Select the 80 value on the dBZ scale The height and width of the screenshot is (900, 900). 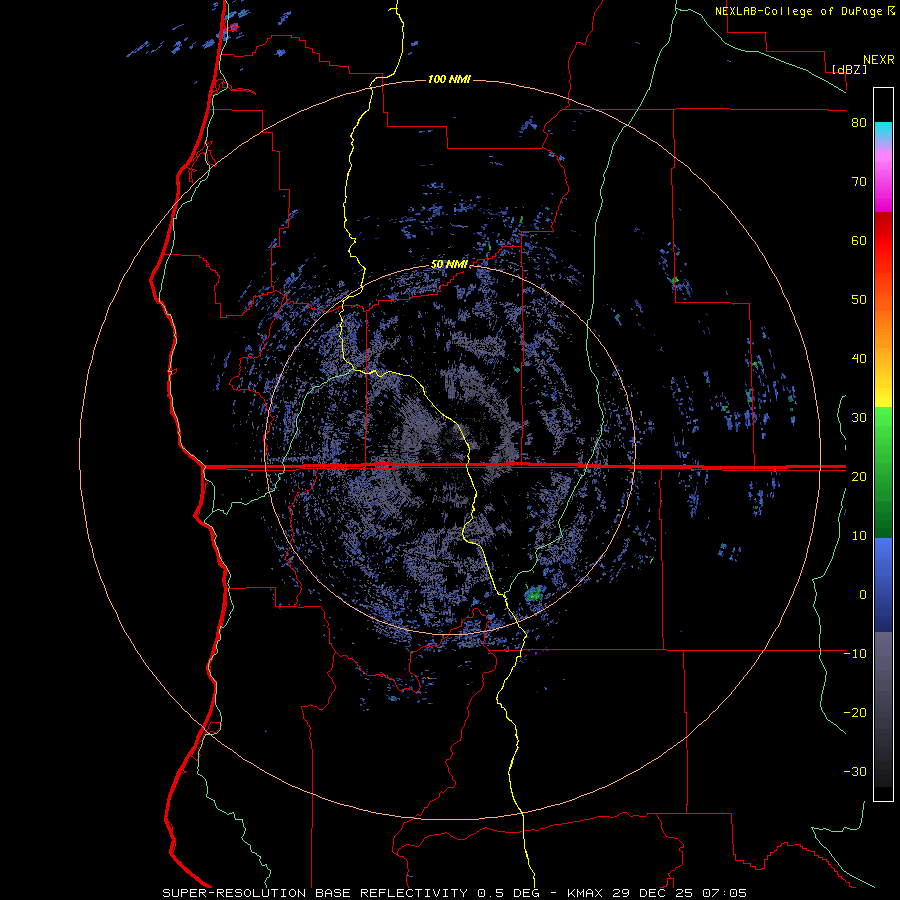859,123
